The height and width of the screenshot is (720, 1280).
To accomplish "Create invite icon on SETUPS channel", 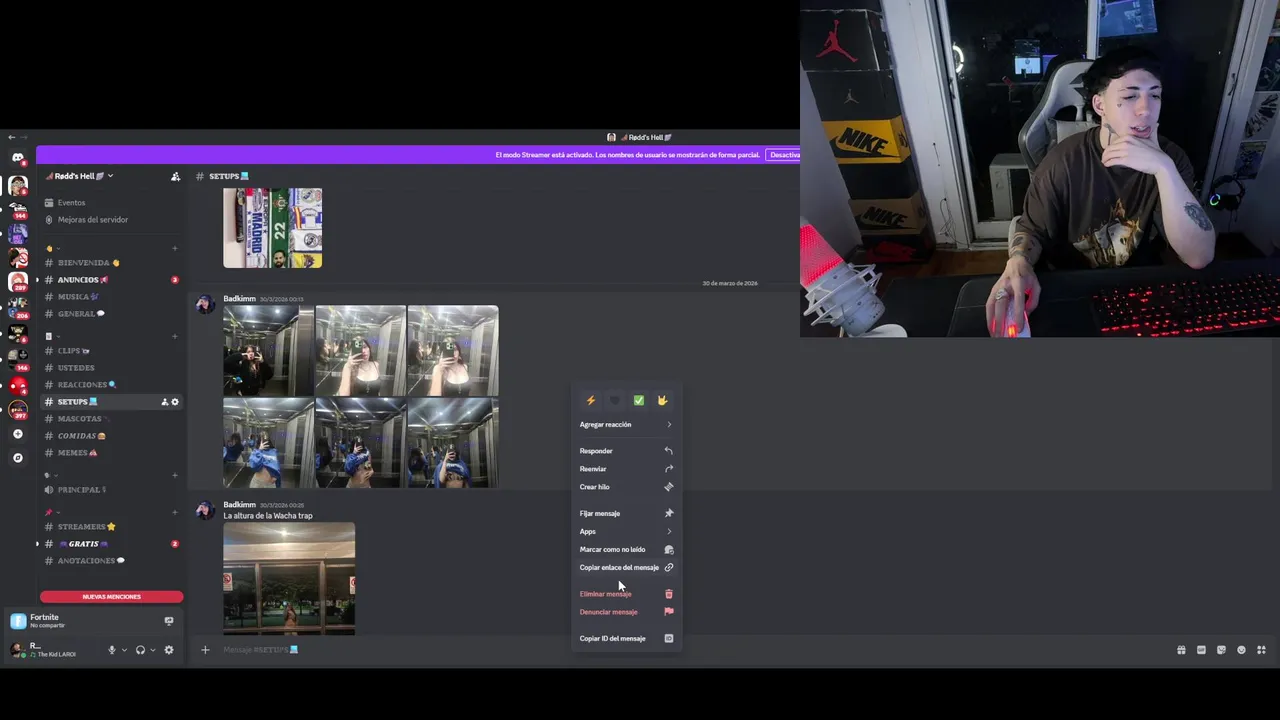I will 164,402.
